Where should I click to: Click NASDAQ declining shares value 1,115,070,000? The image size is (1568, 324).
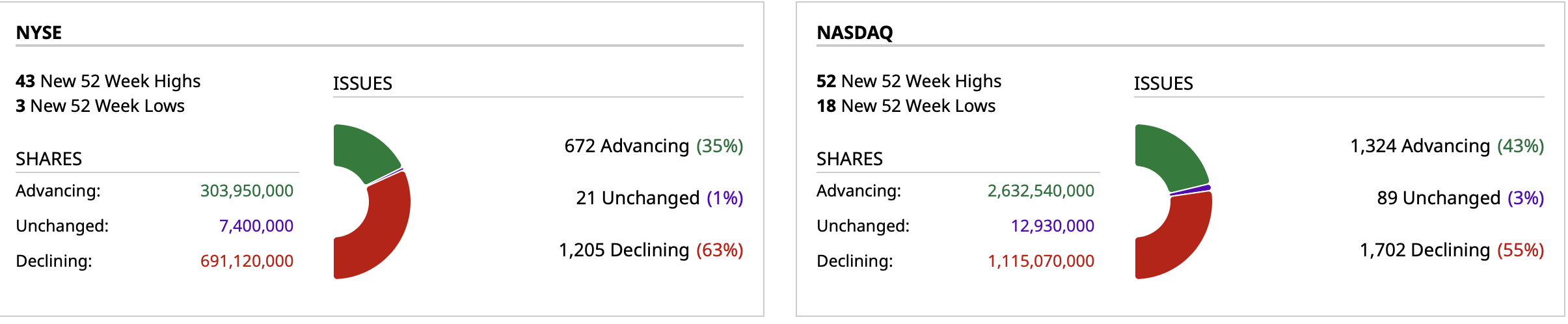point(1040,261)
